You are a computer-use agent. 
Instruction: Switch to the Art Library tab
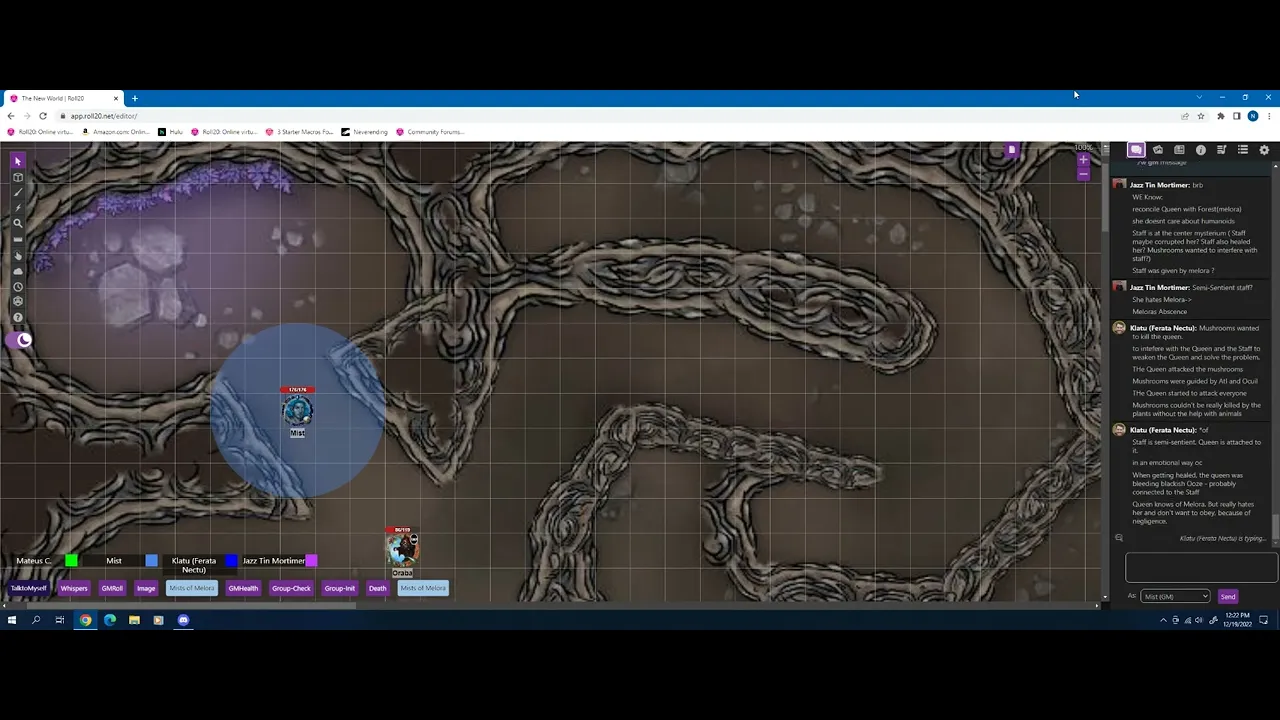(1158, 150)
